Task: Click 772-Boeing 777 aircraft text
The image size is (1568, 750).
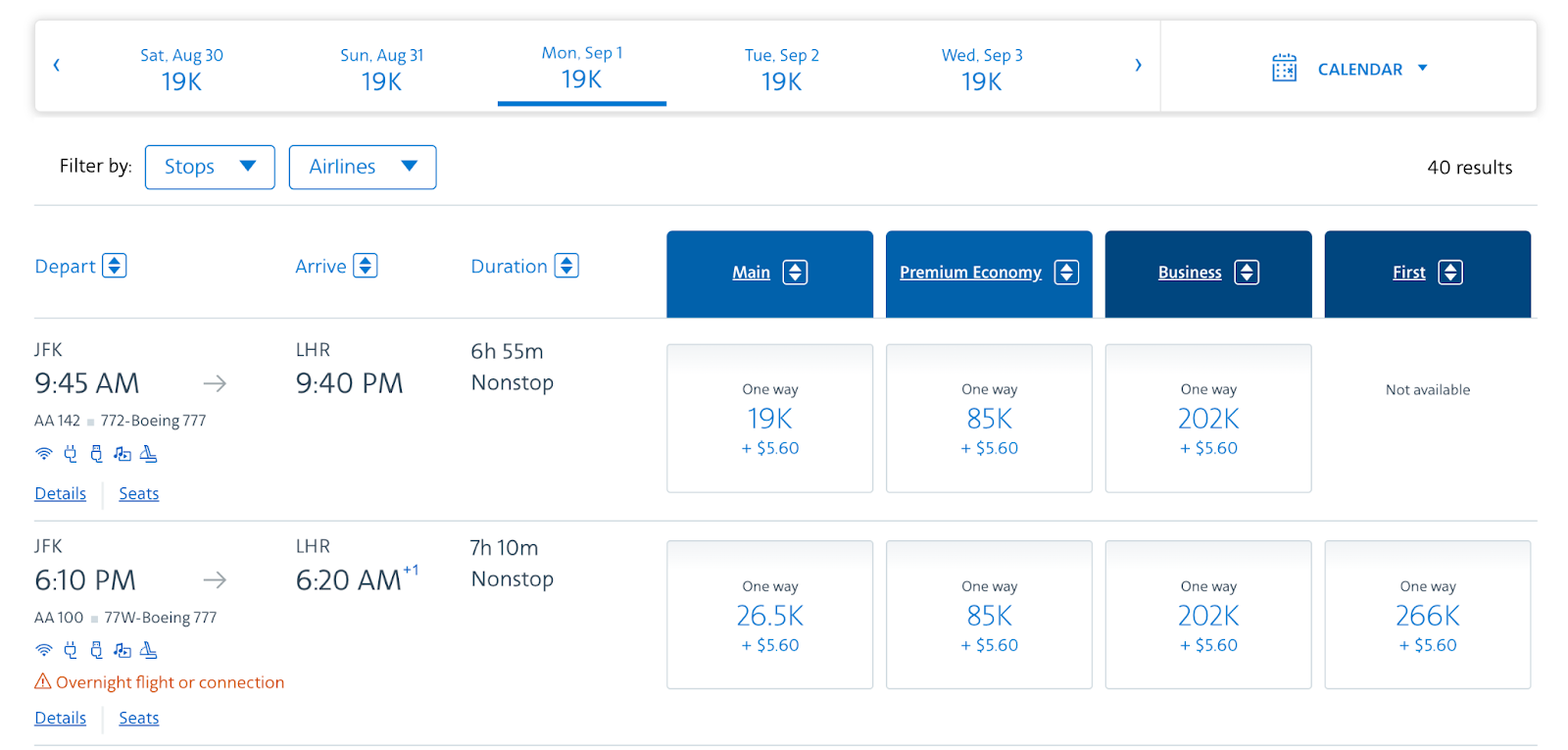Action: coord(153,421)
